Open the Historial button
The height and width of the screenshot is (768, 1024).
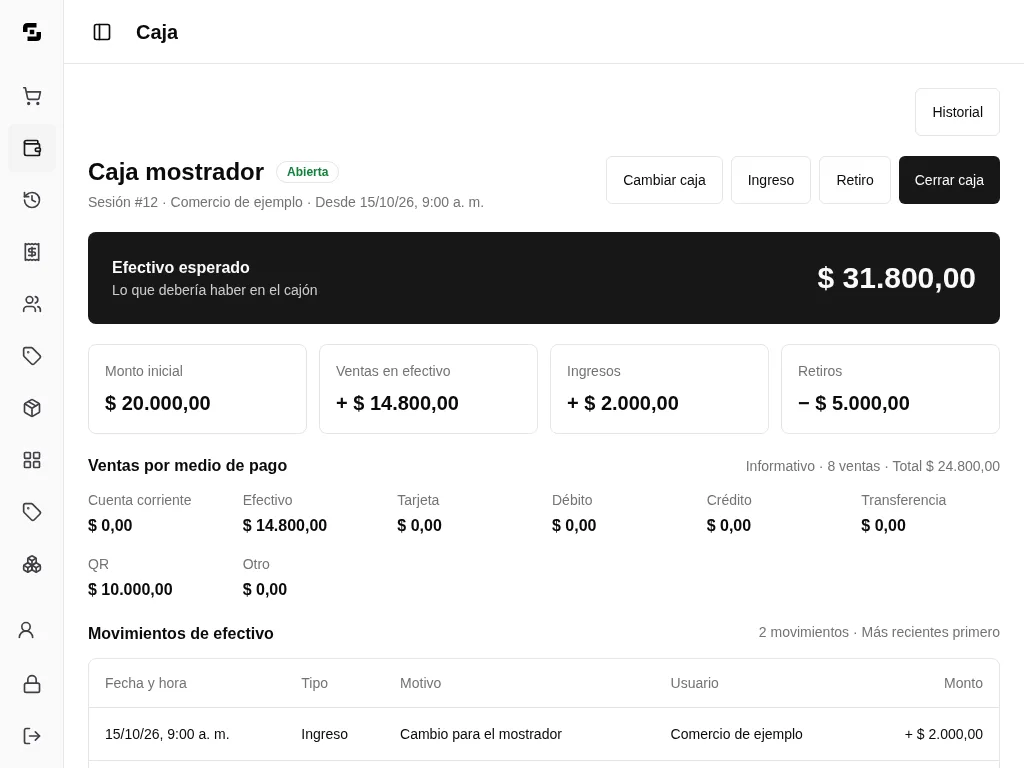point(957,112)
